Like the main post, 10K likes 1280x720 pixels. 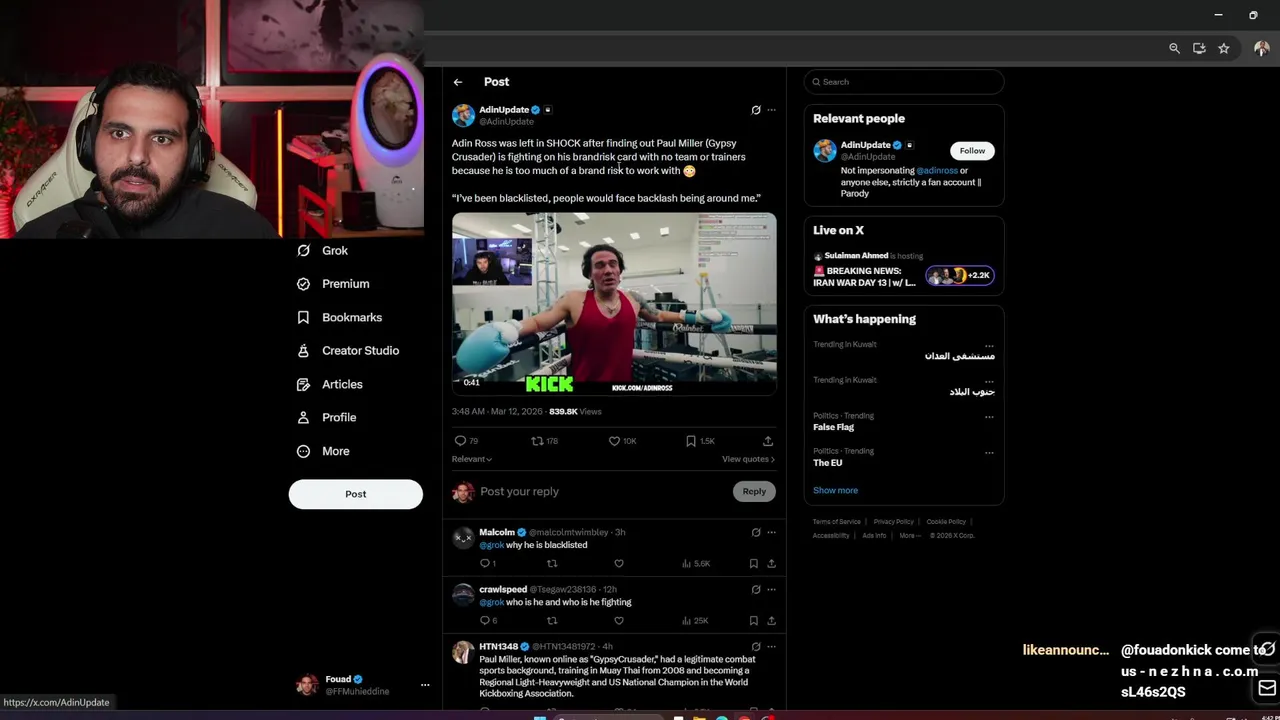click(x=623, y=441)
